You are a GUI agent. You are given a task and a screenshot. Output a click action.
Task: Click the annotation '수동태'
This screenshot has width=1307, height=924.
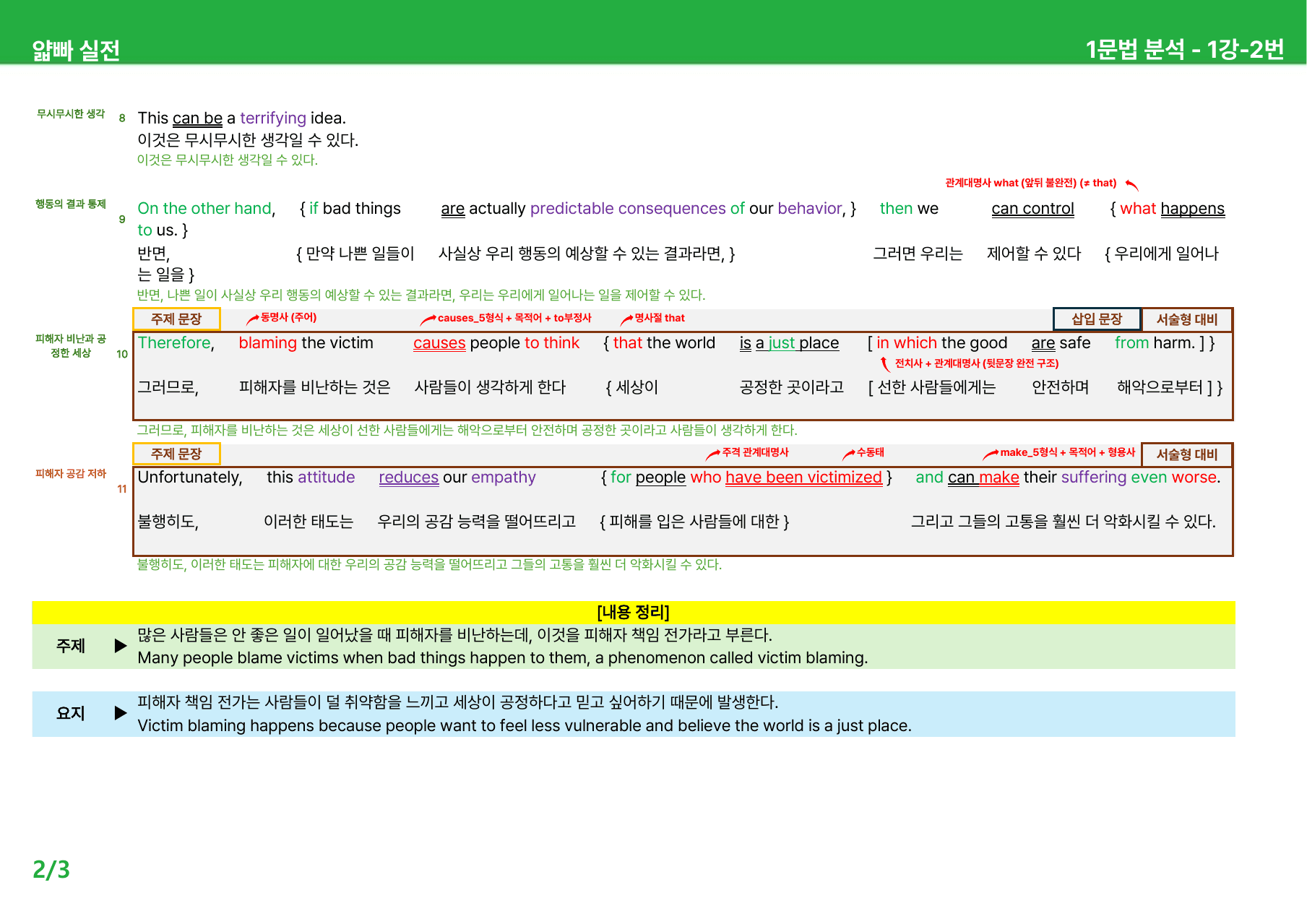870,452
